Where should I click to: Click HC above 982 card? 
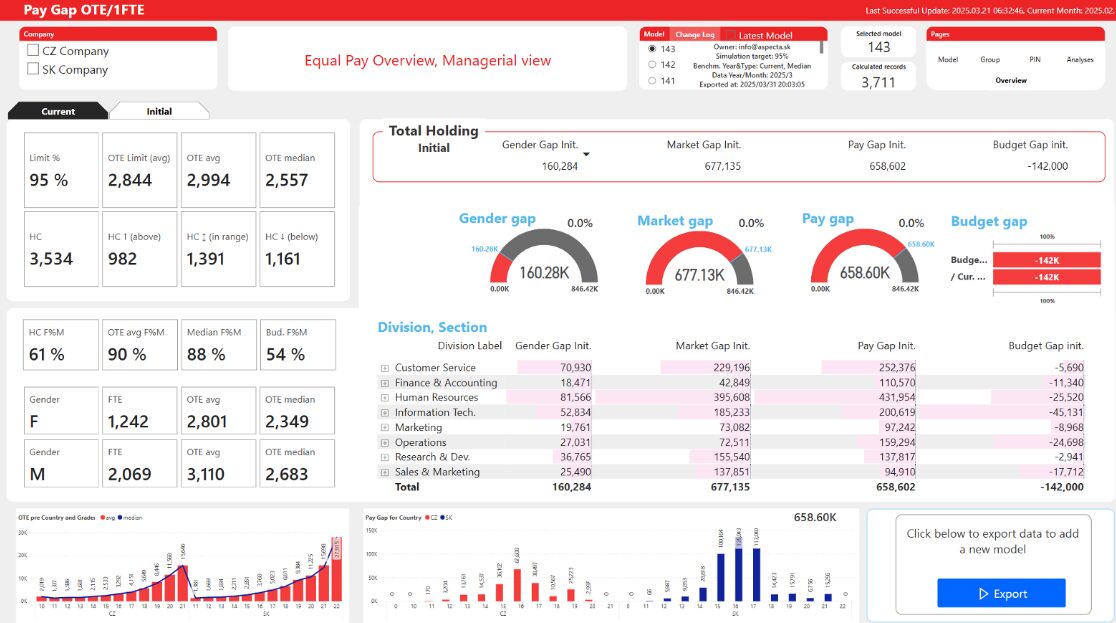tap(140, 249)
